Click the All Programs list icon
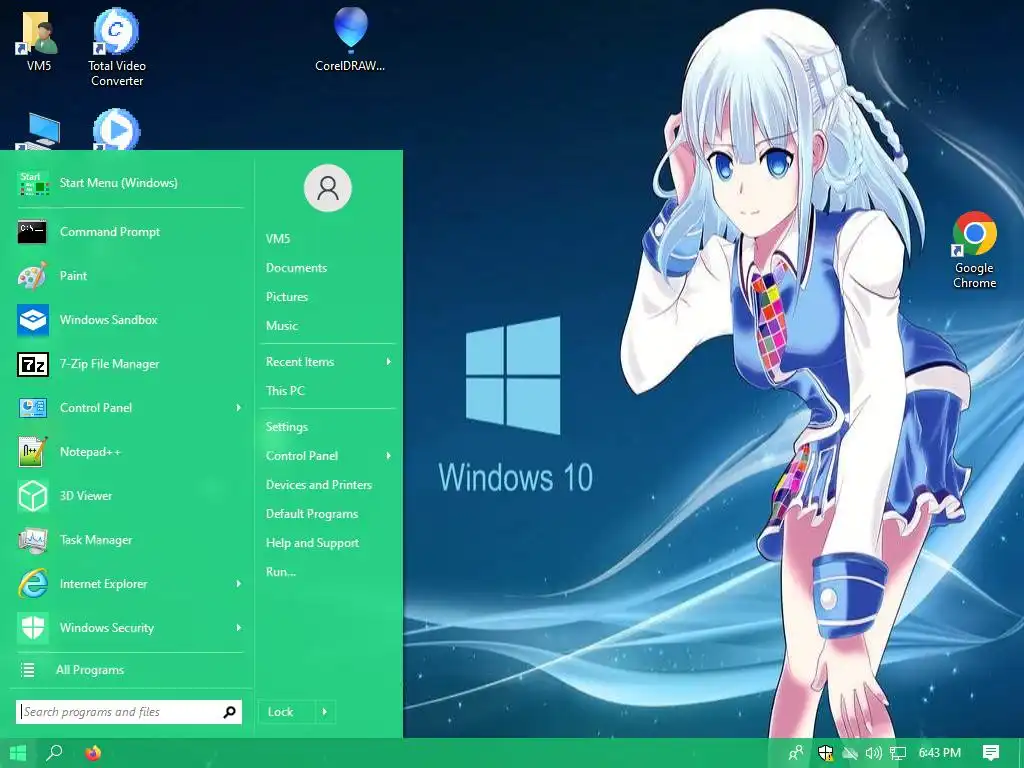This screenshot has height=768, width=1024. [x=27, y=670]
